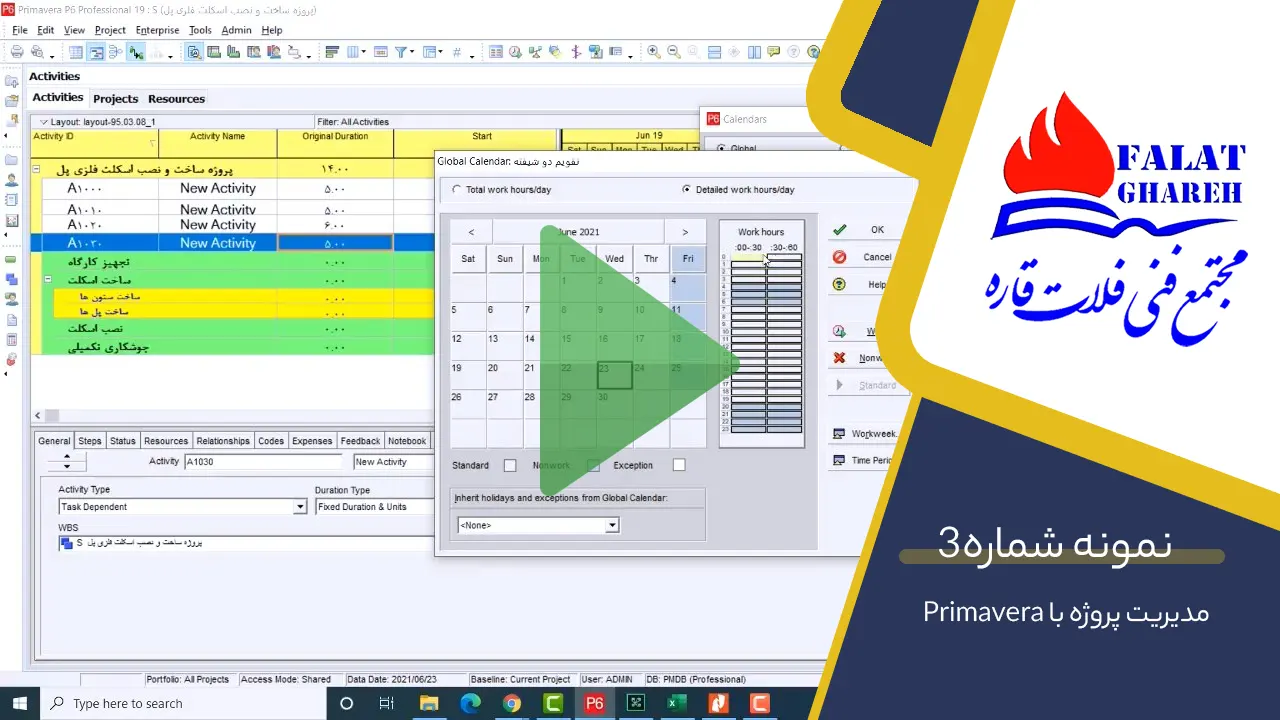The width and height of the screenshot is (1280, 720).
Task: Switch to Gantt Chart view icon
Action: tap(96, 52)
